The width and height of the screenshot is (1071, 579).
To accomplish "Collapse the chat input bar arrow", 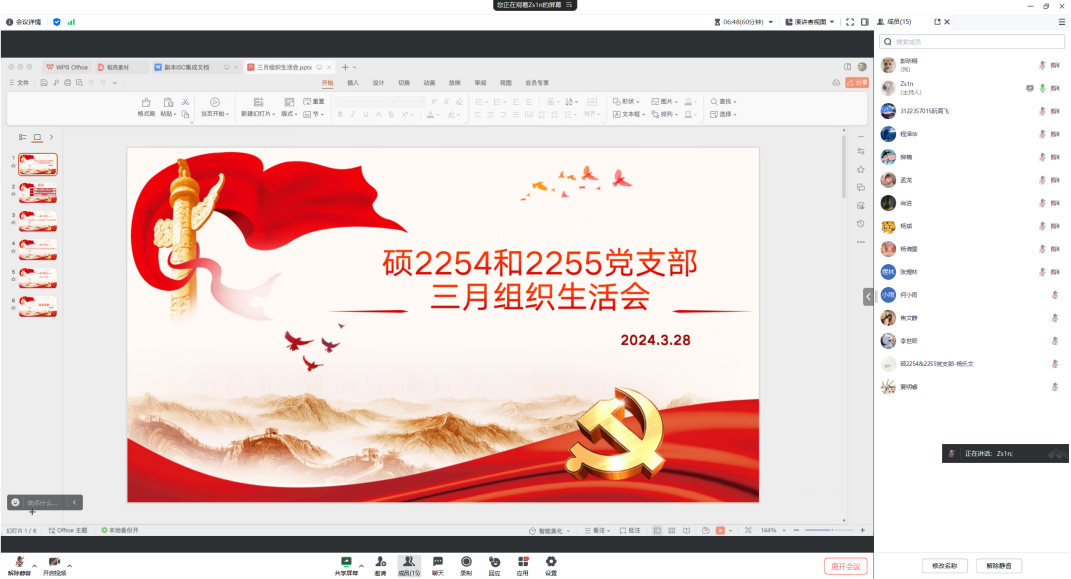I will coord(74,503).
